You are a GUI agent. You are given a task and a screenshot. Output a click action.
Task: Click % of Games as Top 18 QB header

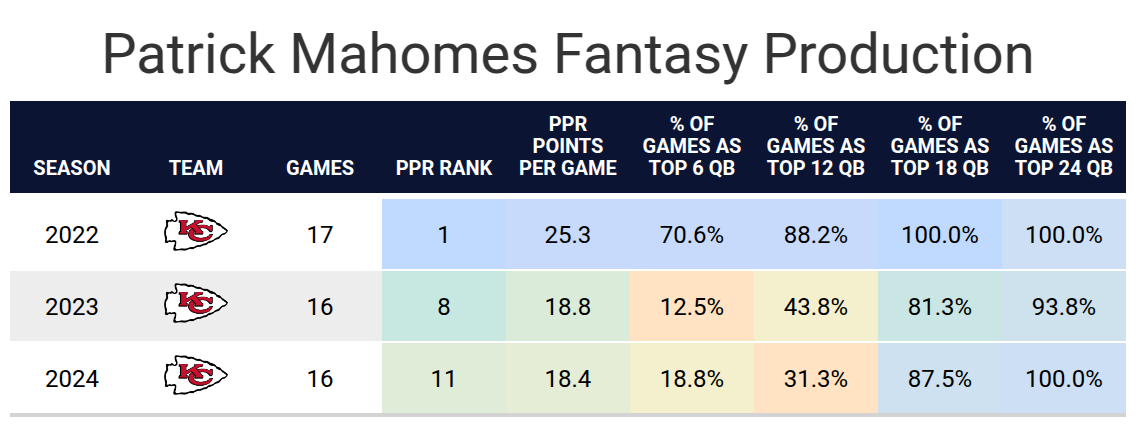(940, 147)
